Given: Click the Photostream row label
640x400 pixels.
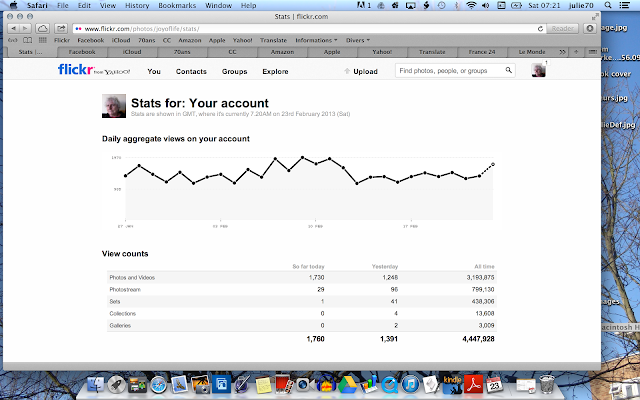Looking at the screenshot, I should [125, 289].
